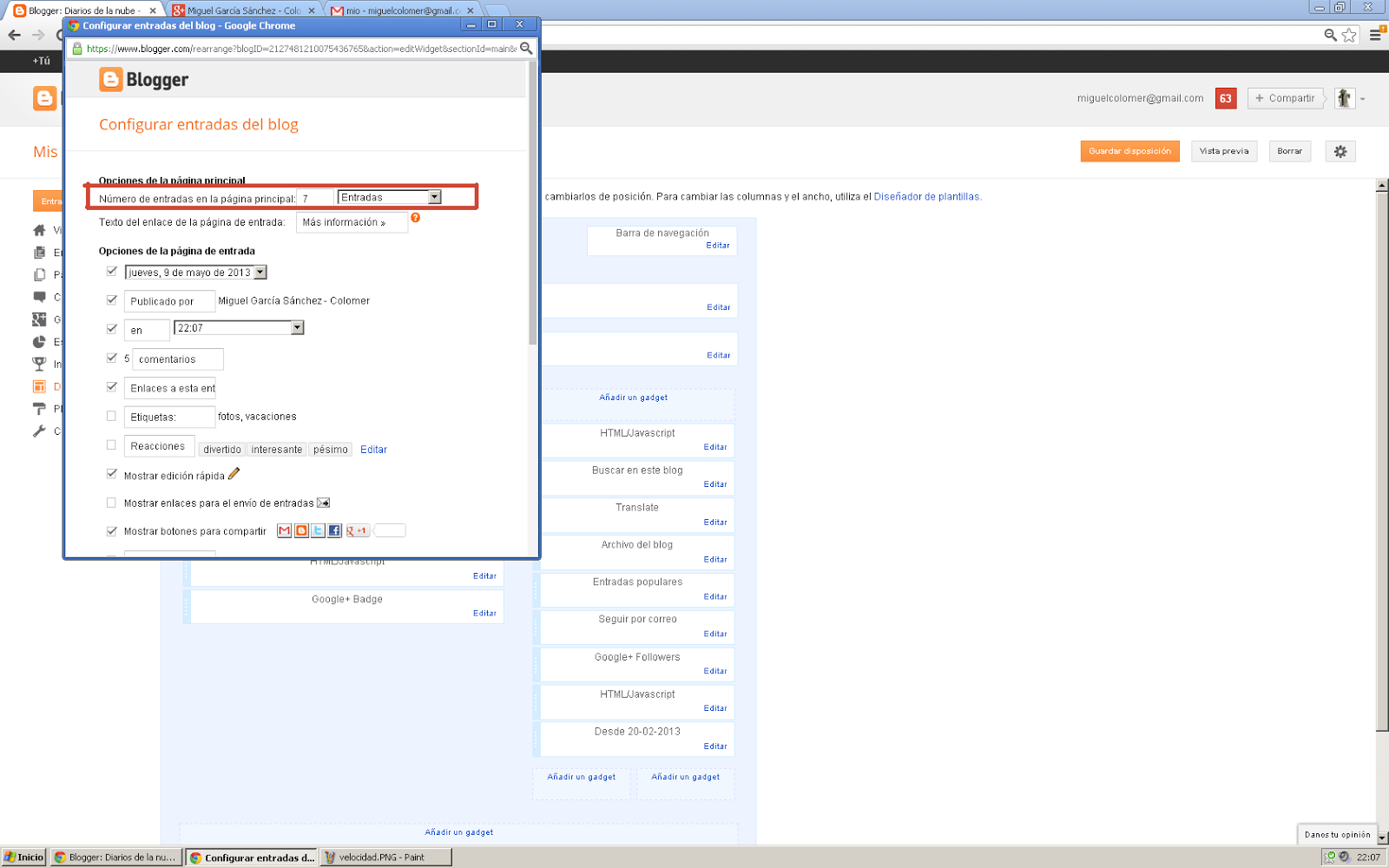
Task: Click the Gmail share button icon
Action: click(284, 530)
